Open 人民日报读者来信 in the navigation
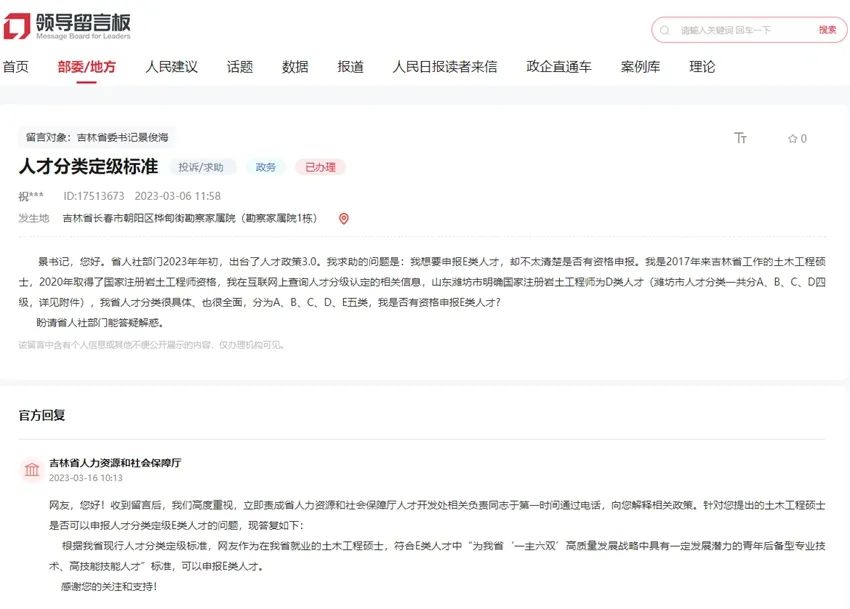This screenshot has height=609, width=850. coord(444,67)
